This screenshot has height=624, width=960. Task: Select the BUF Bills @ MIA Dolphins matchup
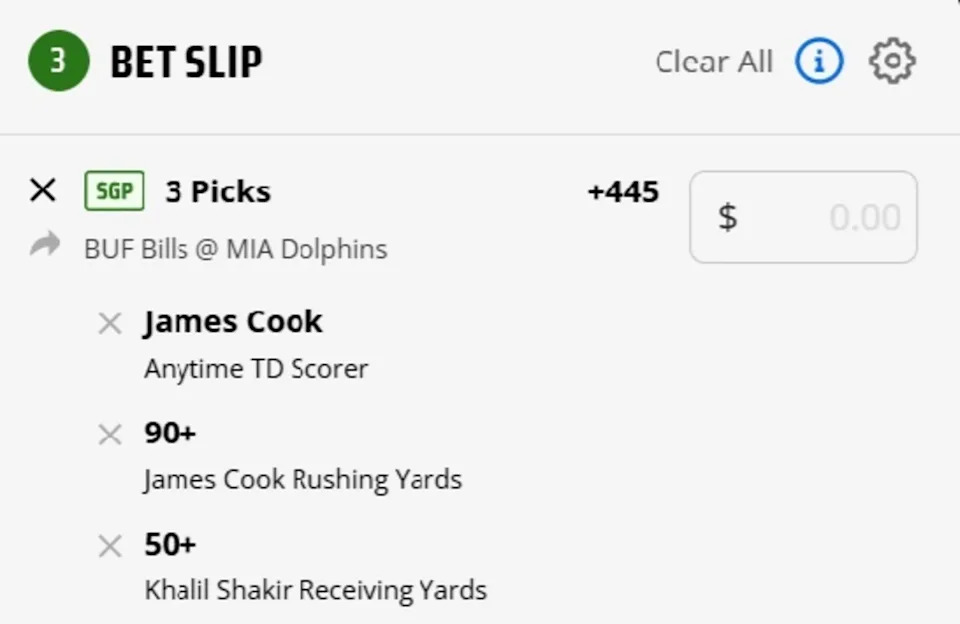pos(235,248)
